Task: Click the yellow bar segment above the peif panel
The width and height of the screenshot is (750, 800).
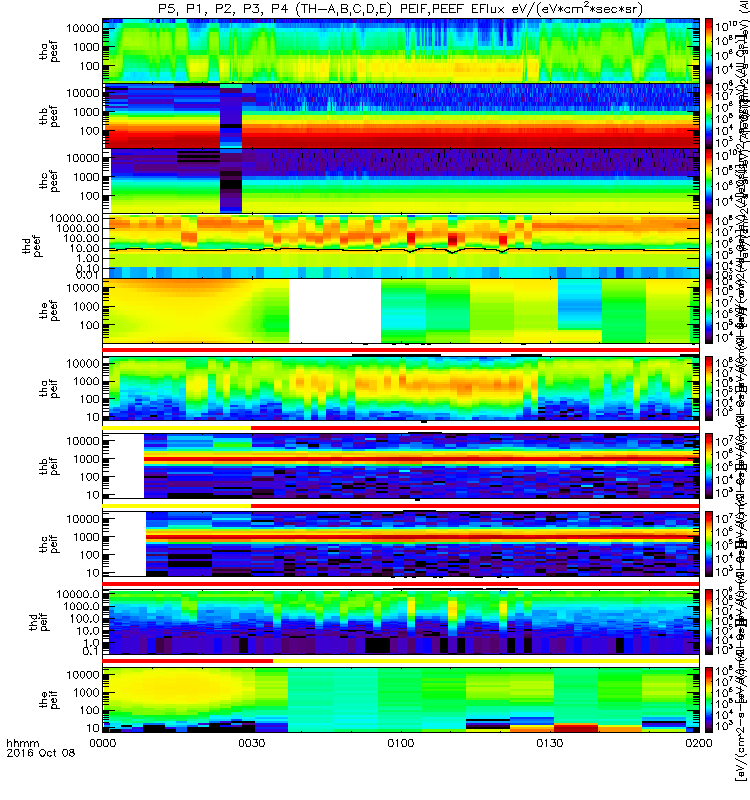Action: [486, 661]
